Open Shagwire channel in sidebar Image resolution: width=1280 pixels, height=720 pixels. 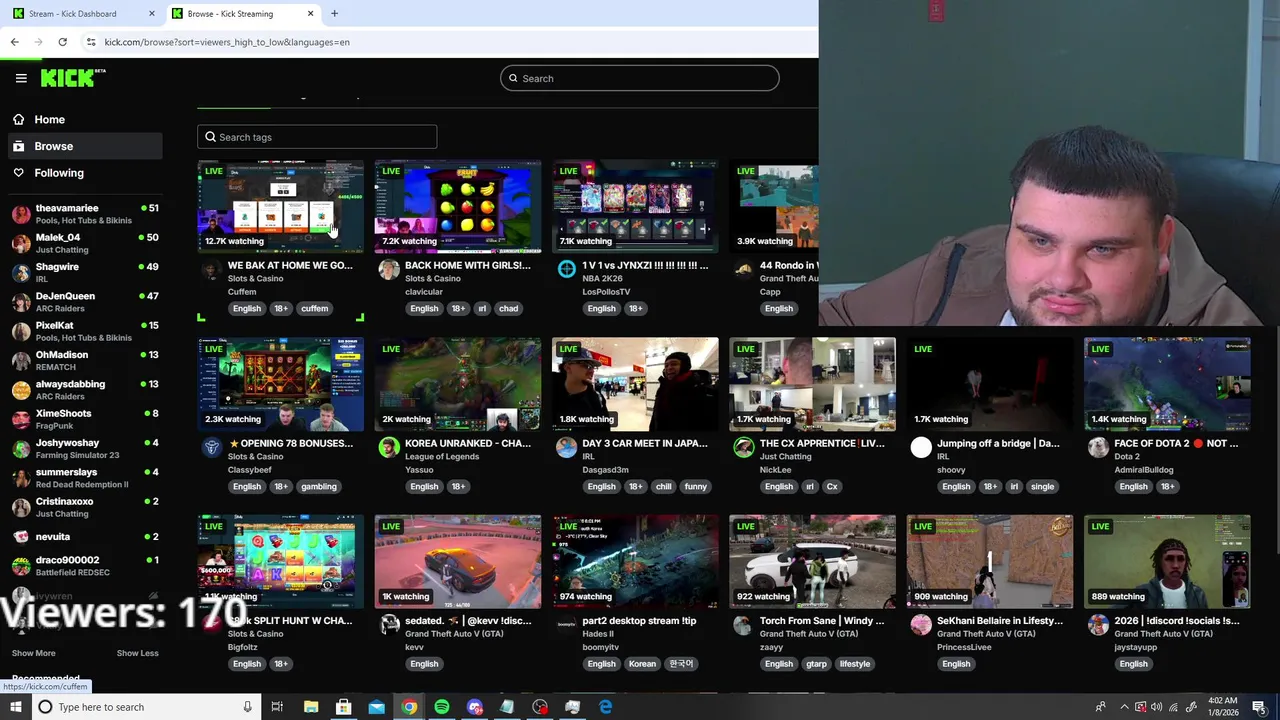point(84,272)
